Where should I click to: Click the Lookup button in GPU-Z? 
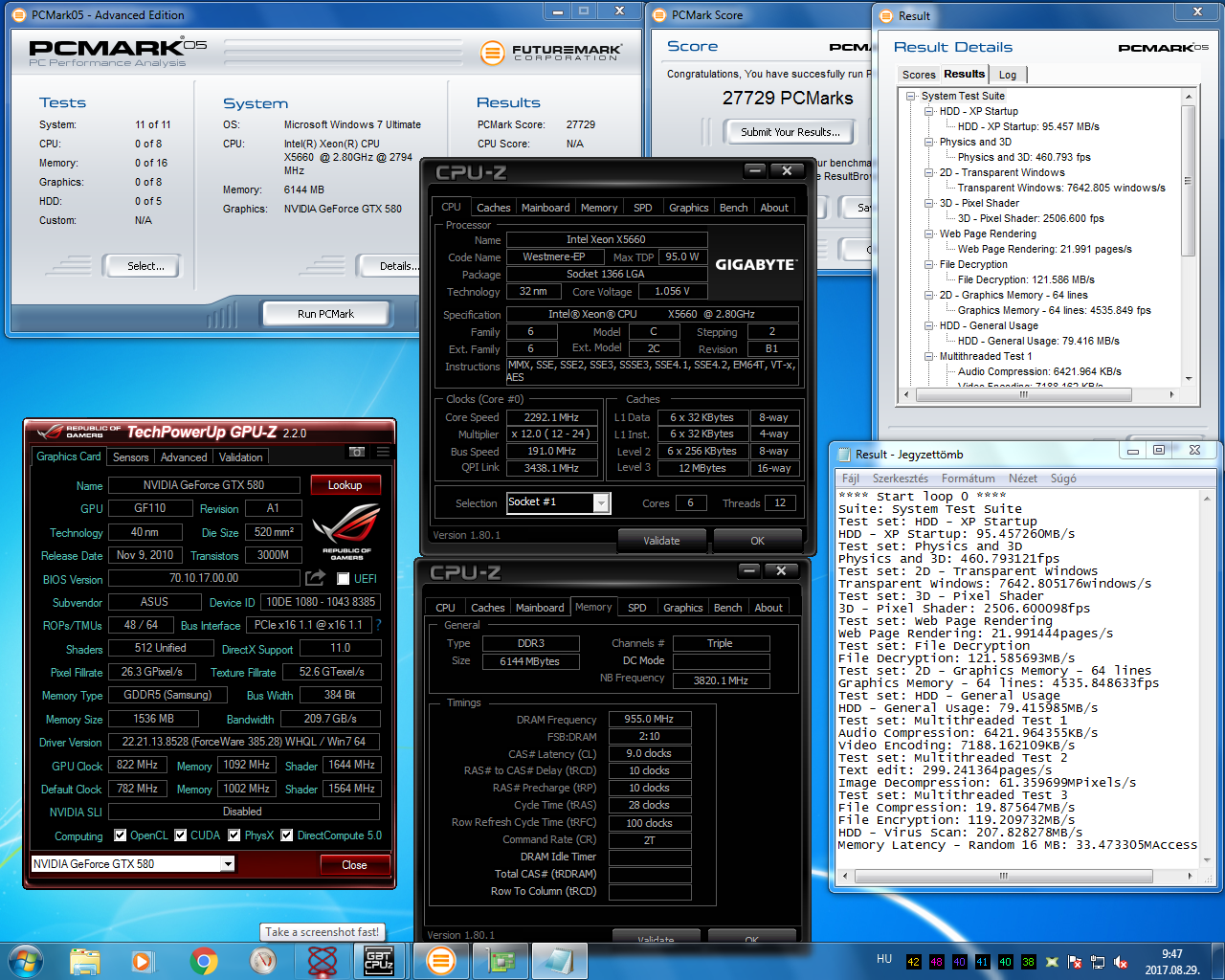point(345,485)
